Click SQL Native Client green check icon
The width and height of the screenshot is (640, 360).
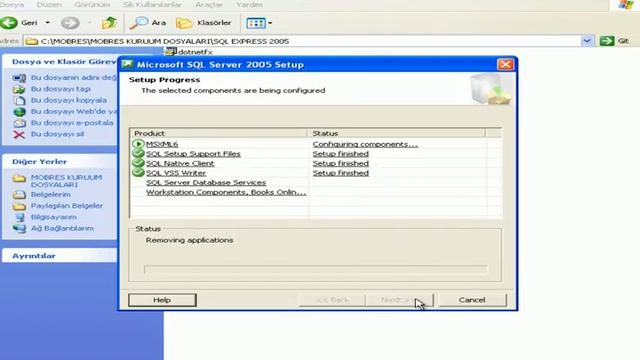(138, 163)
